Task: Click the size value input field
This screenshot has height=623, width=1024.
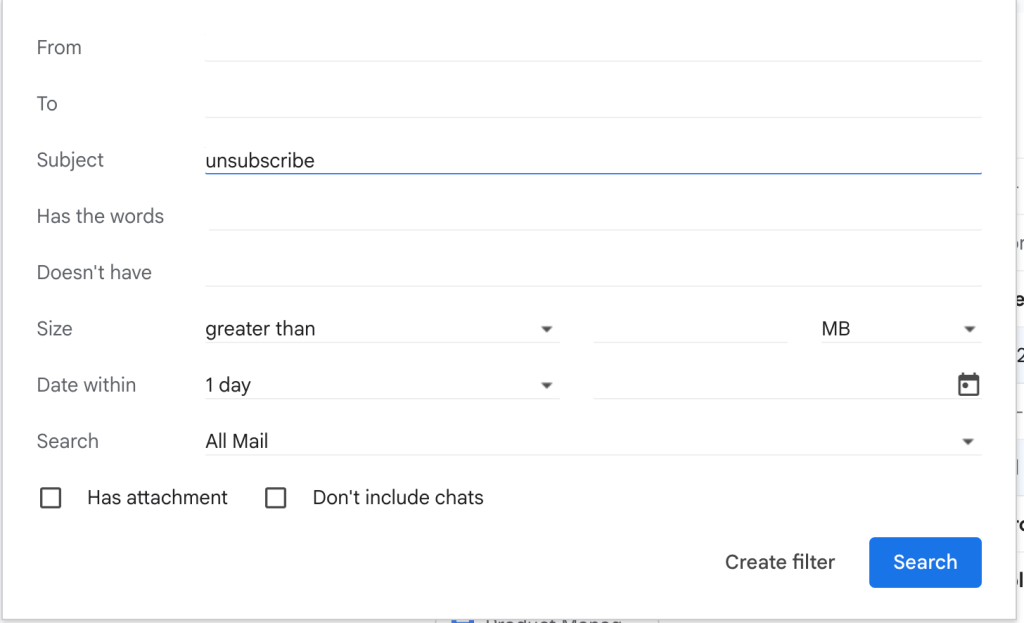Action: 690,329
